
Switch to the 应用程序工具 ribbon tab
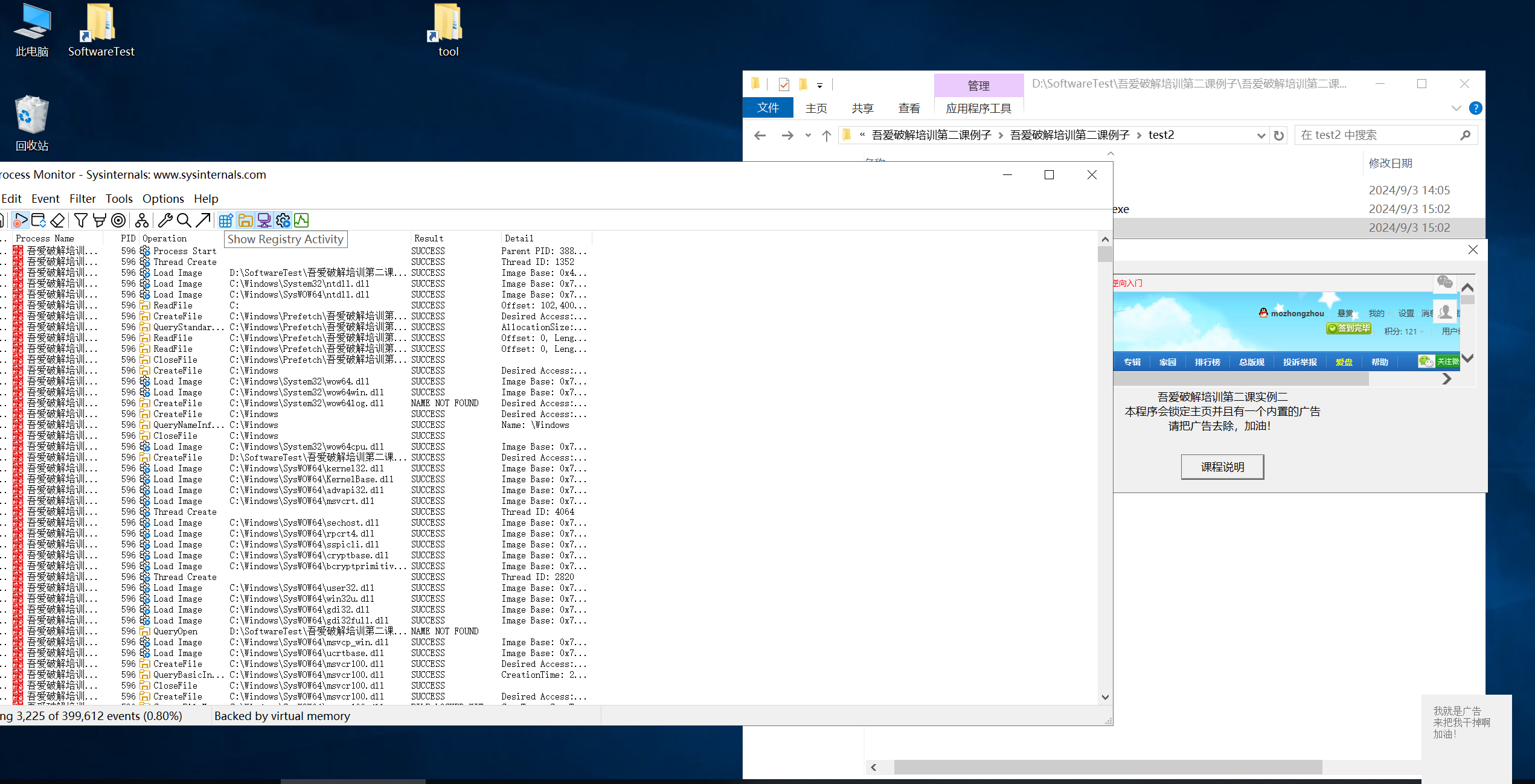coord(978,108)
